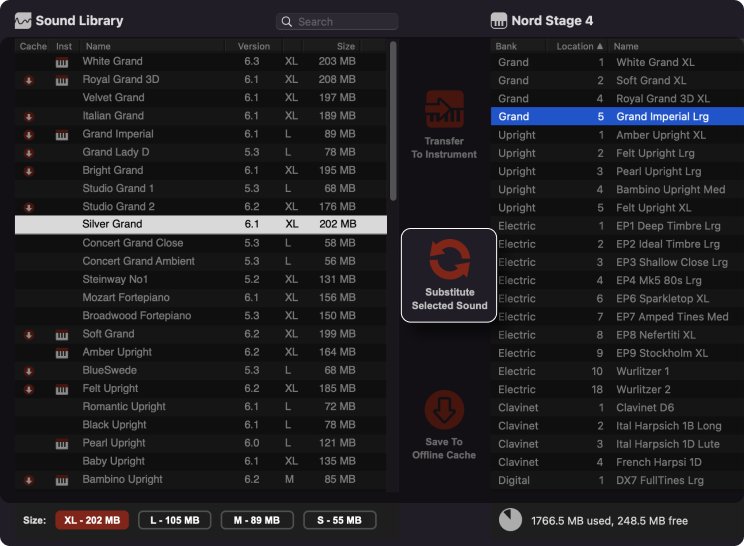Select the S - 55 MB size option
The image size is (744, 546).
[x=339, y=520]
